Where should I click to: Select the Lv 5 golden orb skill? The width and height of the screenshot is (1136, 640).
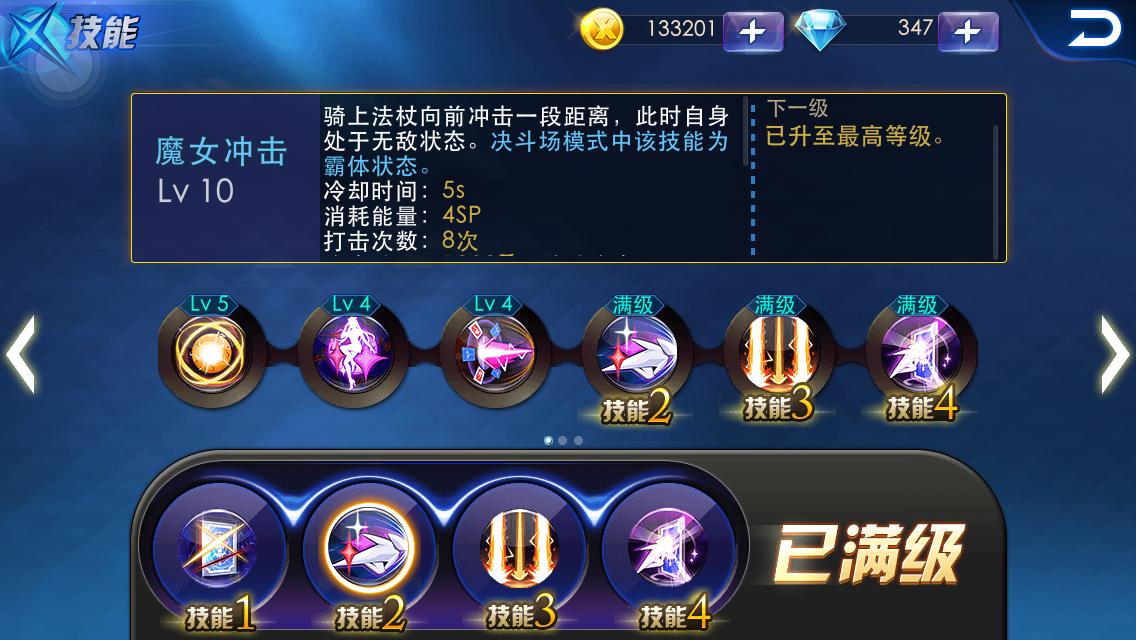coord(212,353)
